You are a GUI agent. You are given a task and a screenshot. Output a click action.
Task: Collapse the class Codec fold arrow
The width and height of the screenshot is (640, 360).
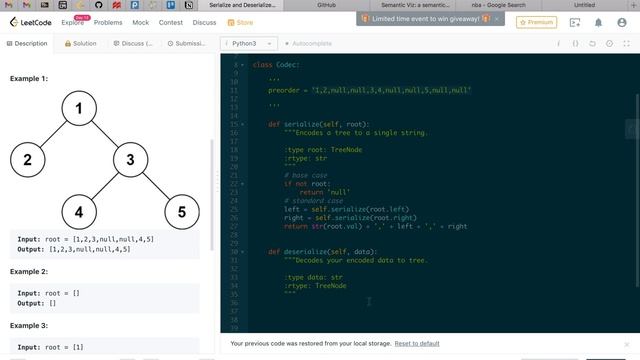pos(242,65)
